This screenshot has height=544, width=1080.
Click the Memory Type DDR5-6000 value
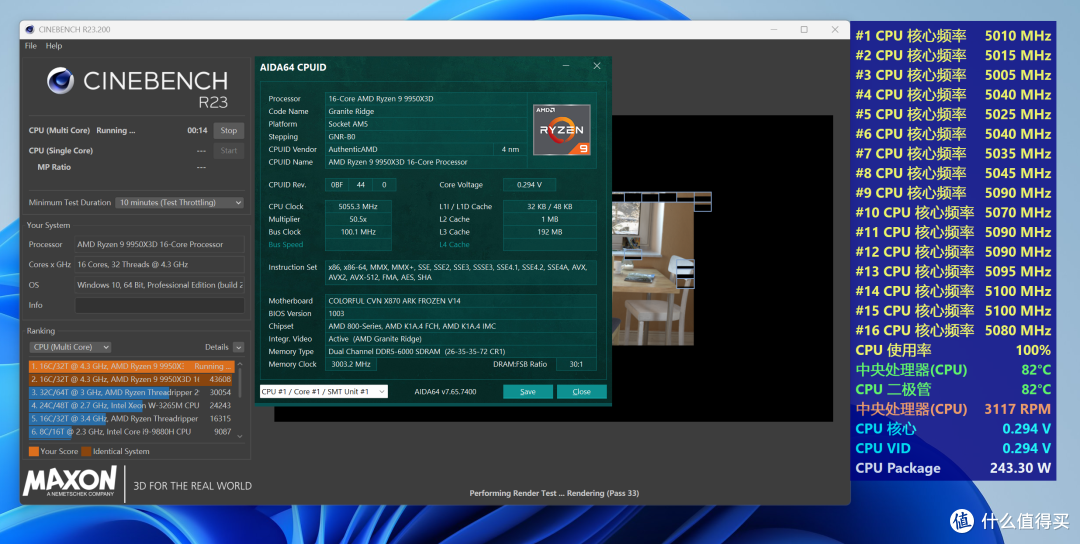click(461, 351)
